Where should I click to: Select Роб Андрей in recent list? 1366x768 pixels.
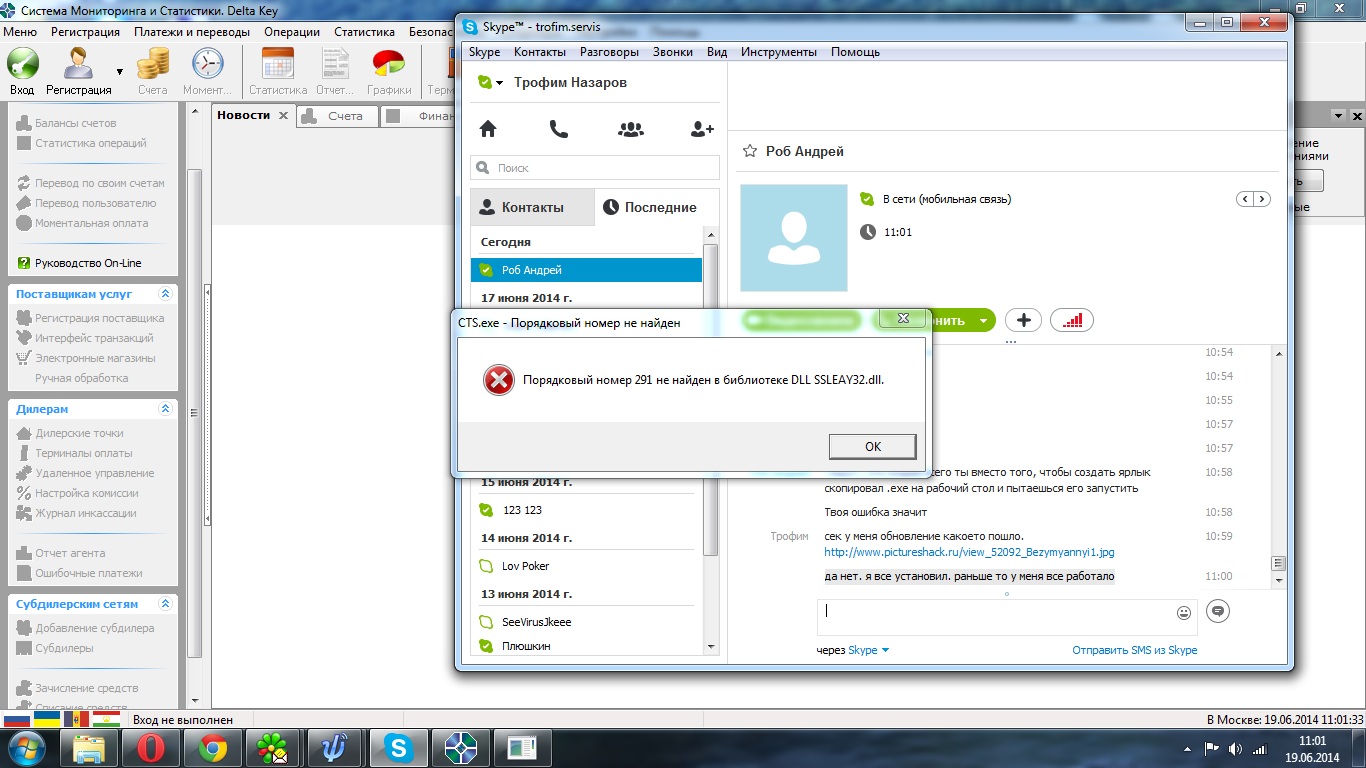click(x=587, y=270)
